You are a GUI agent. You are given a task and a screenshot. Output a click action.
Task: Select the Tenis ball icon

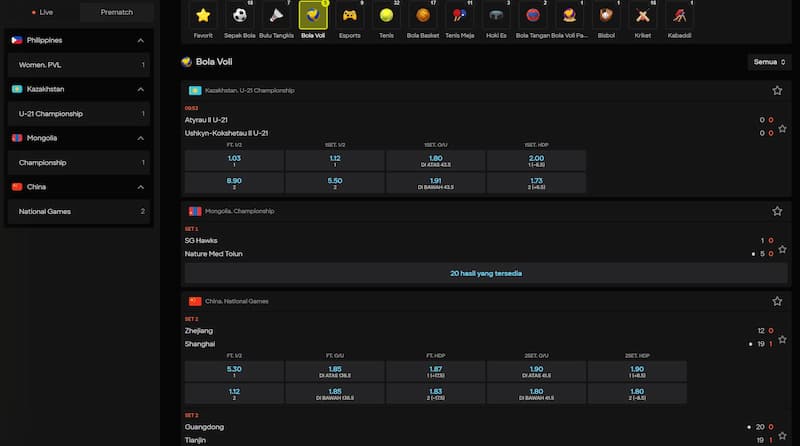386,17
